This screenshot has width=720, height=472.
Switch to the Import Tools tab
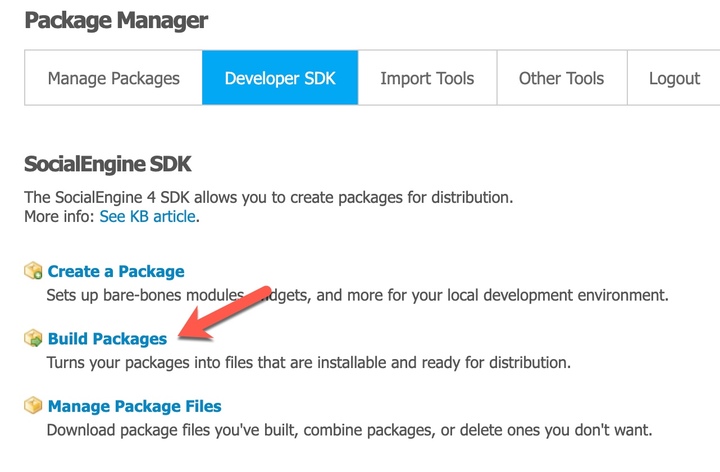427,78
